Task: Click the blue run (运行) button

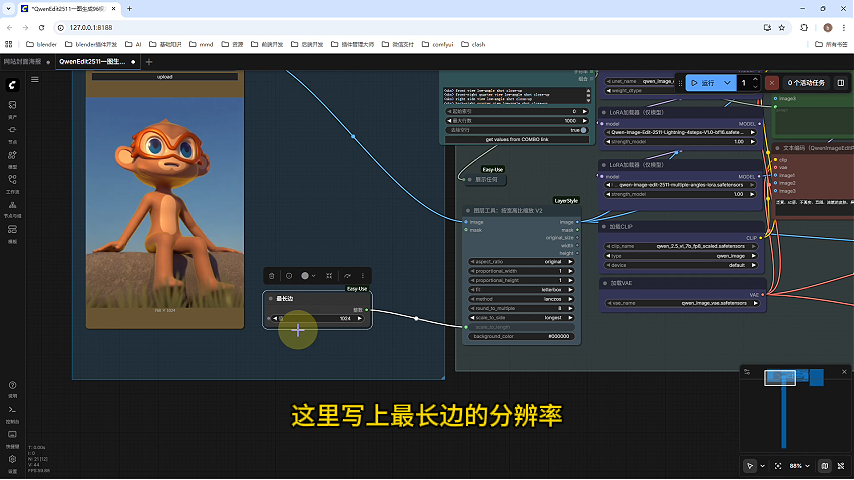Action: pos(703,83)
